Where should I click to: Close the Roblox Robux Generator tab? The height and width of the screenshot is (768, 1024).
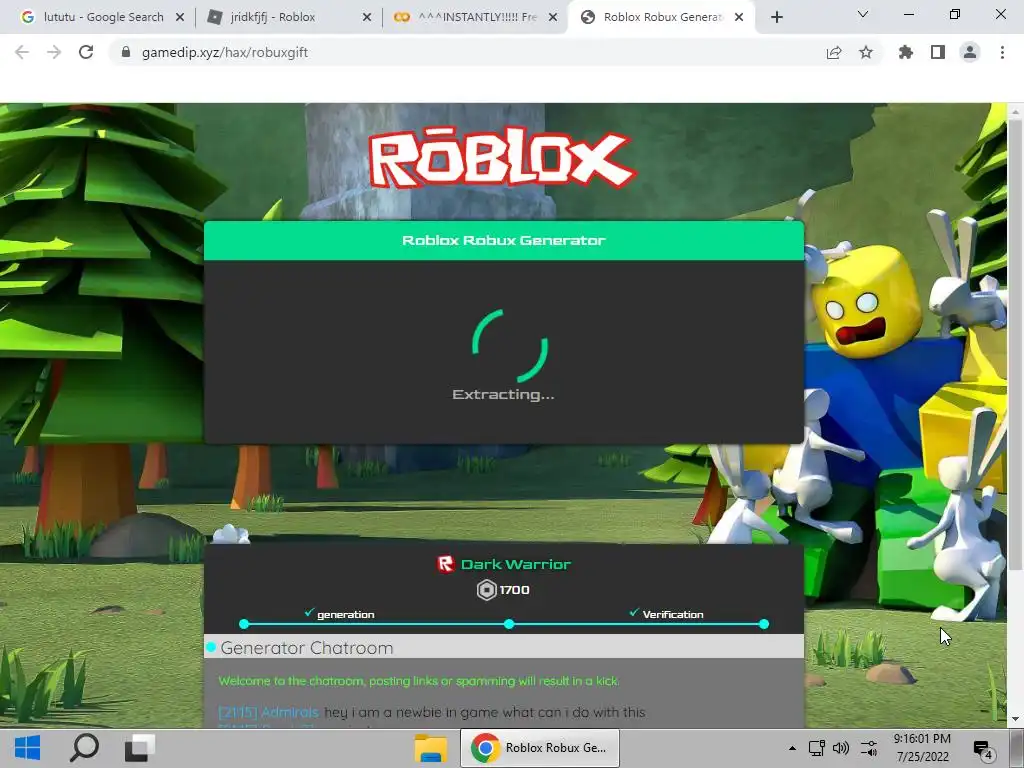(x=739, y=18)
